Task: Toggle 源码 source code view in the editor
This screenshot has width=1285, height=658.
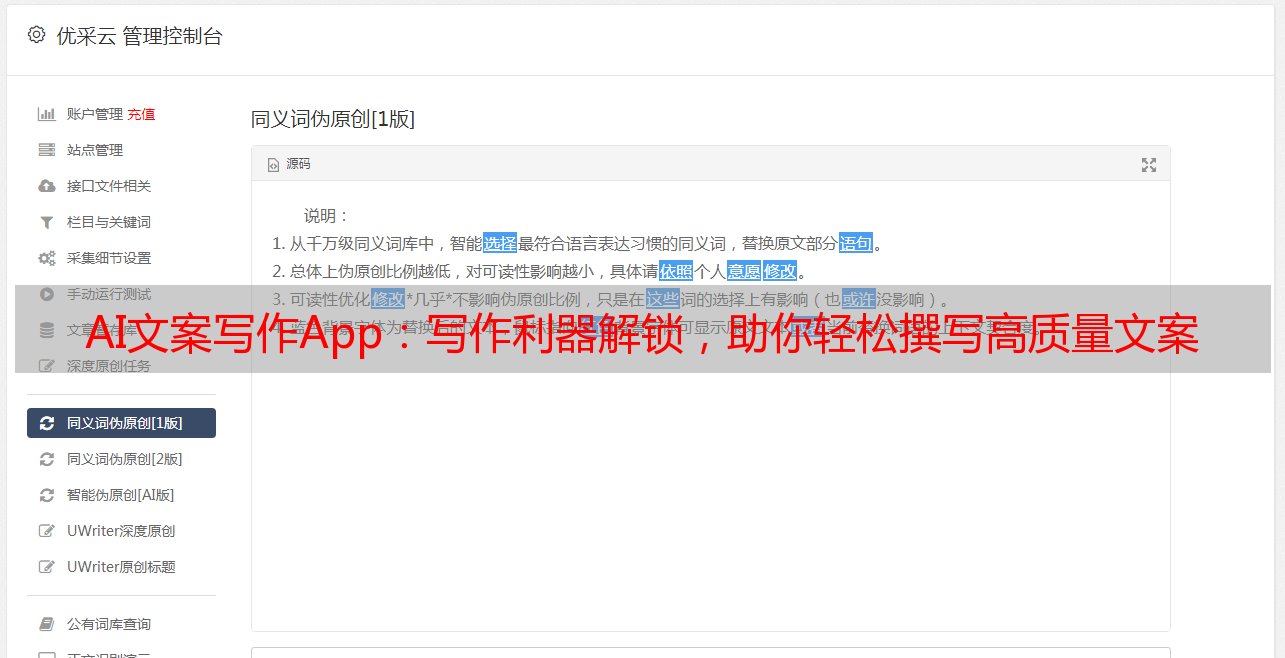Action: (289, 164)
